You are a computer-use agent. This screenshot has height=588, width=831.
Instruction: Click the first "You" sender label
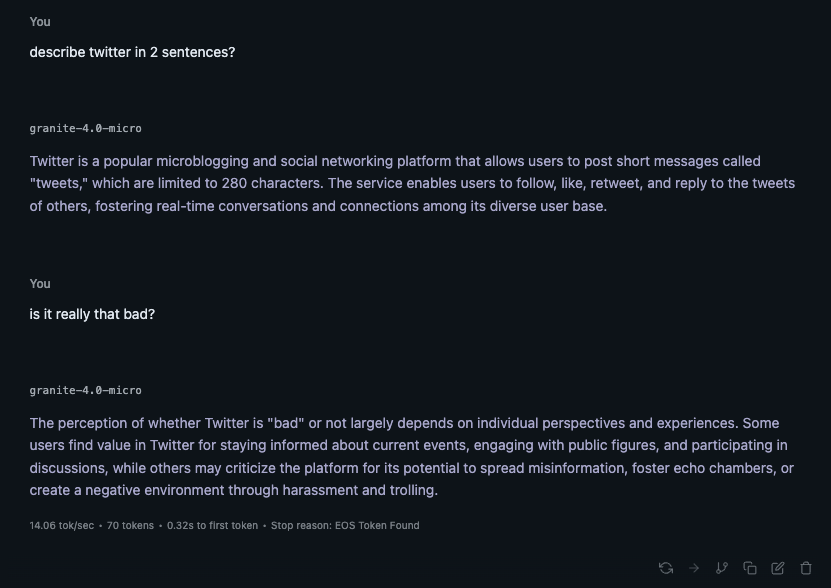tap(40, 22)
